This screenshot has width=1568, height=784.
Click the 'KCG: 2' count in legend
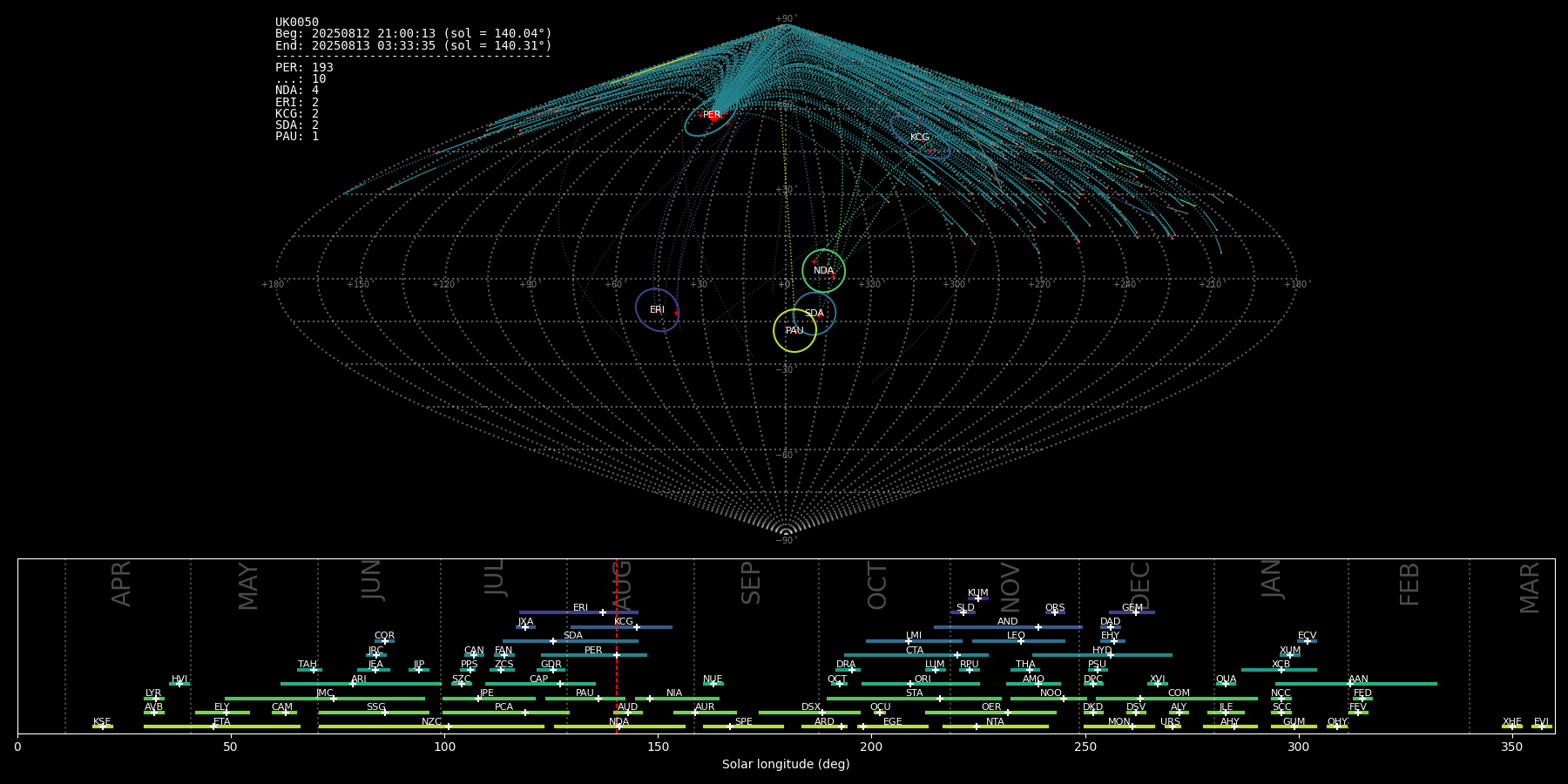(297, 113)
